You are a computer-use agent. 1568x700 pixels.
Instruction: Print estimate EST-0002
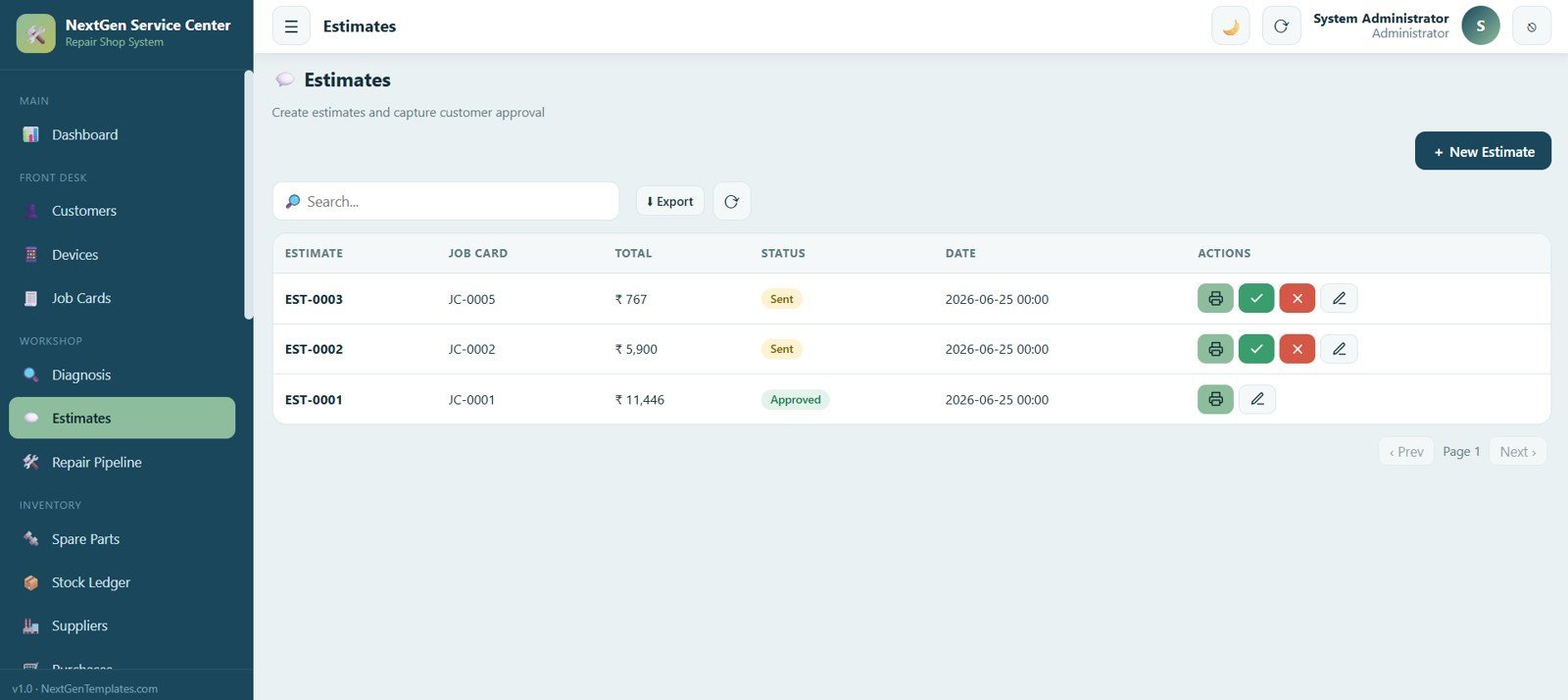1215,349
